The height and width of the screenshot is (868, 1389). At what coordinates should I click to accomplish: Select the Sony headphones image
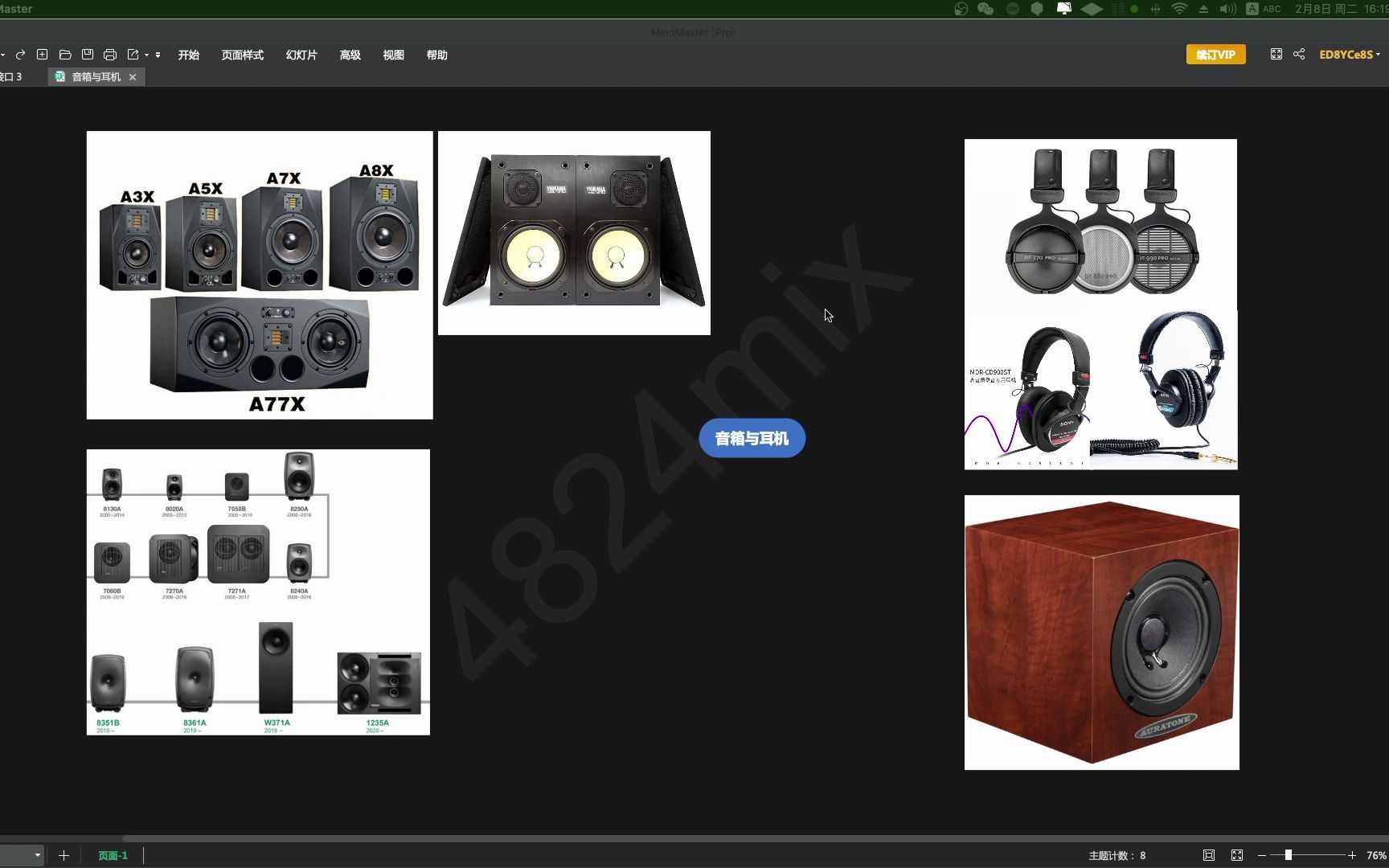tap(1100, 389)
